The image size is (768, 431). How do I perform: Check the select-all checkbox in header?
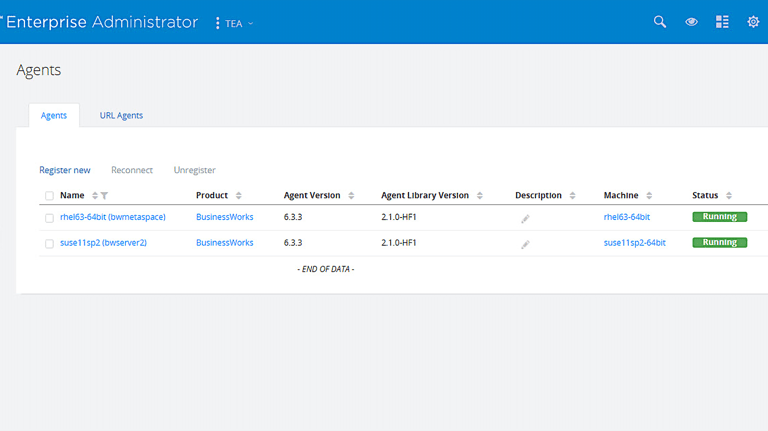[x=49, y=196]
